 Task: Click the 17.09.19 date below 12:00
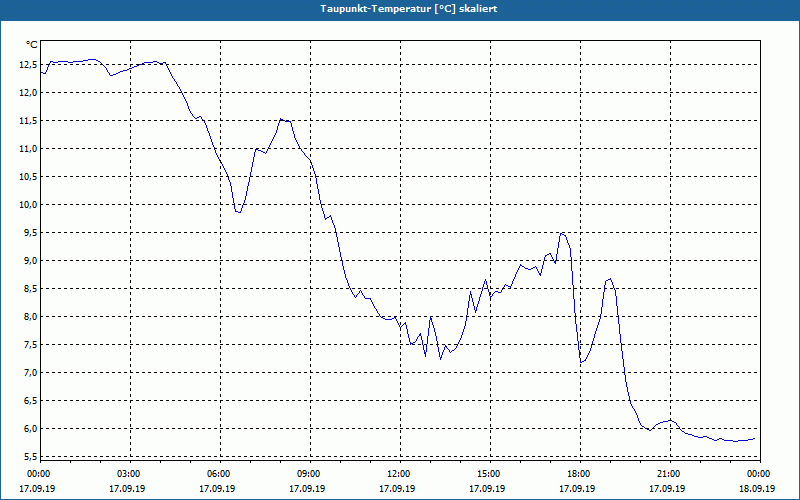397,489
